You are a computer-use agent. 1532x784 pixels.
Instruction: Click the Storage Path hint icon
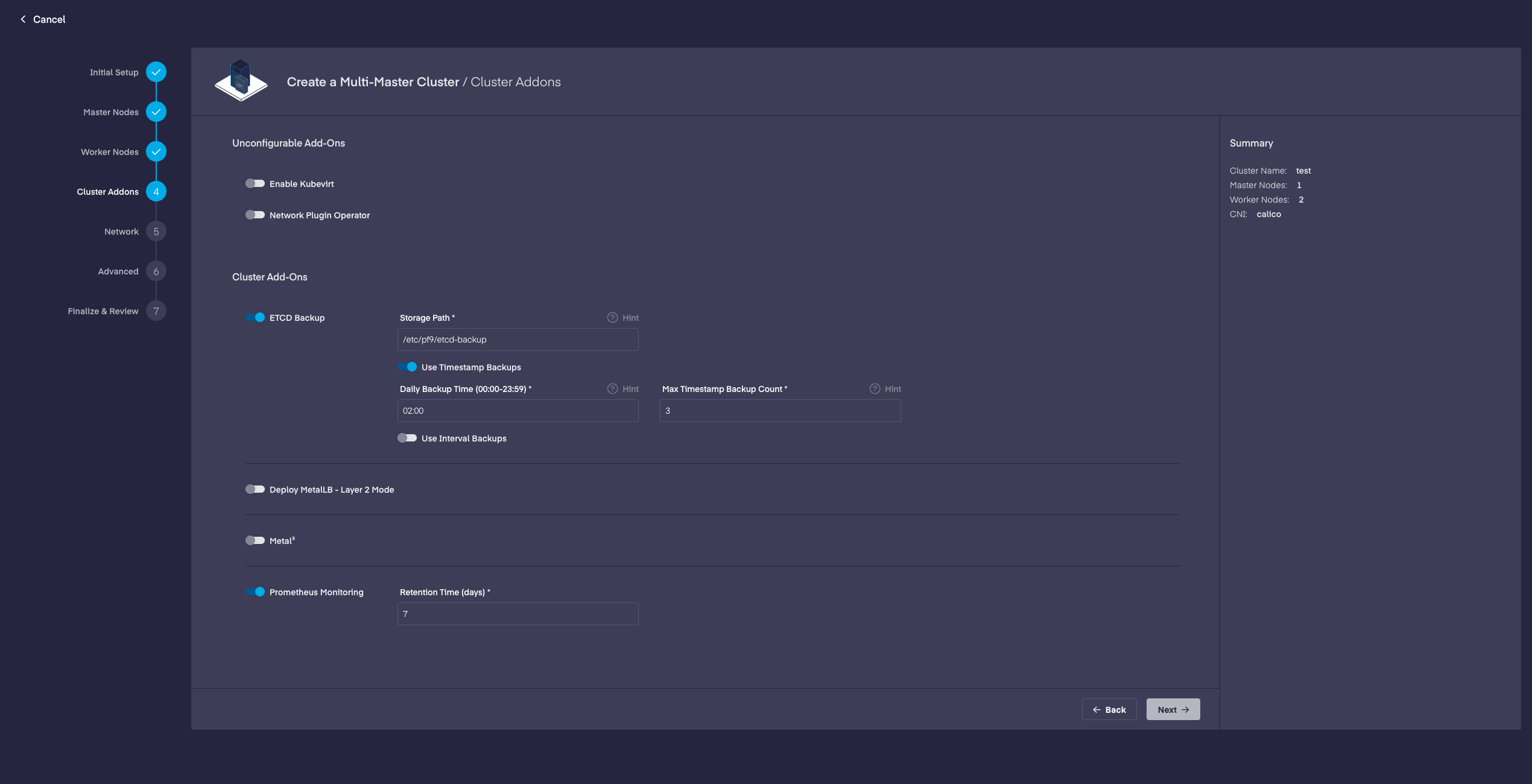(x=612, y=318)
